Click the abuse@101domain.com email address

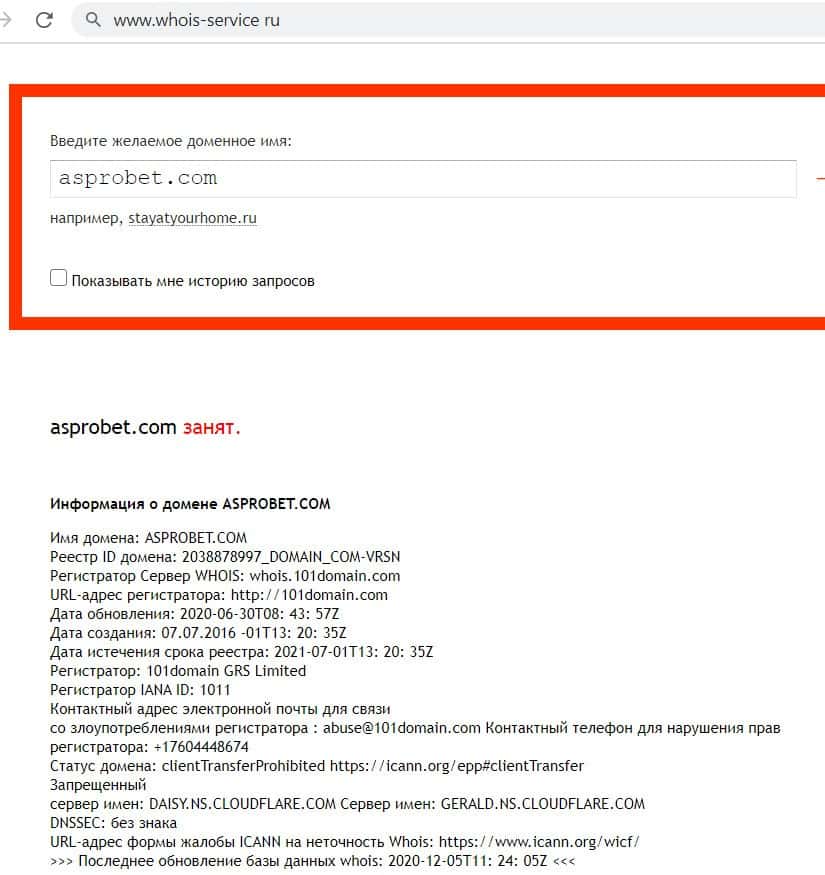click(401, 728)
